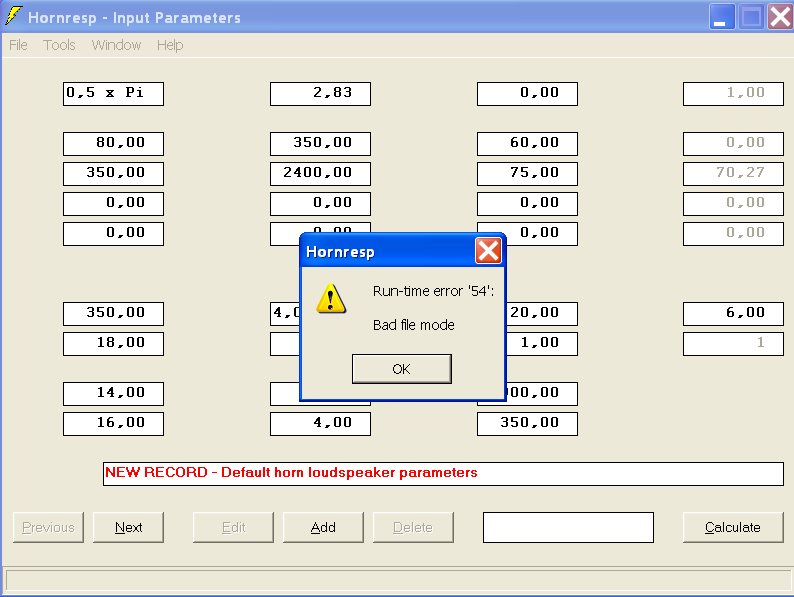
Task: Click the field showing 75,00
Action: pos(527,174)
